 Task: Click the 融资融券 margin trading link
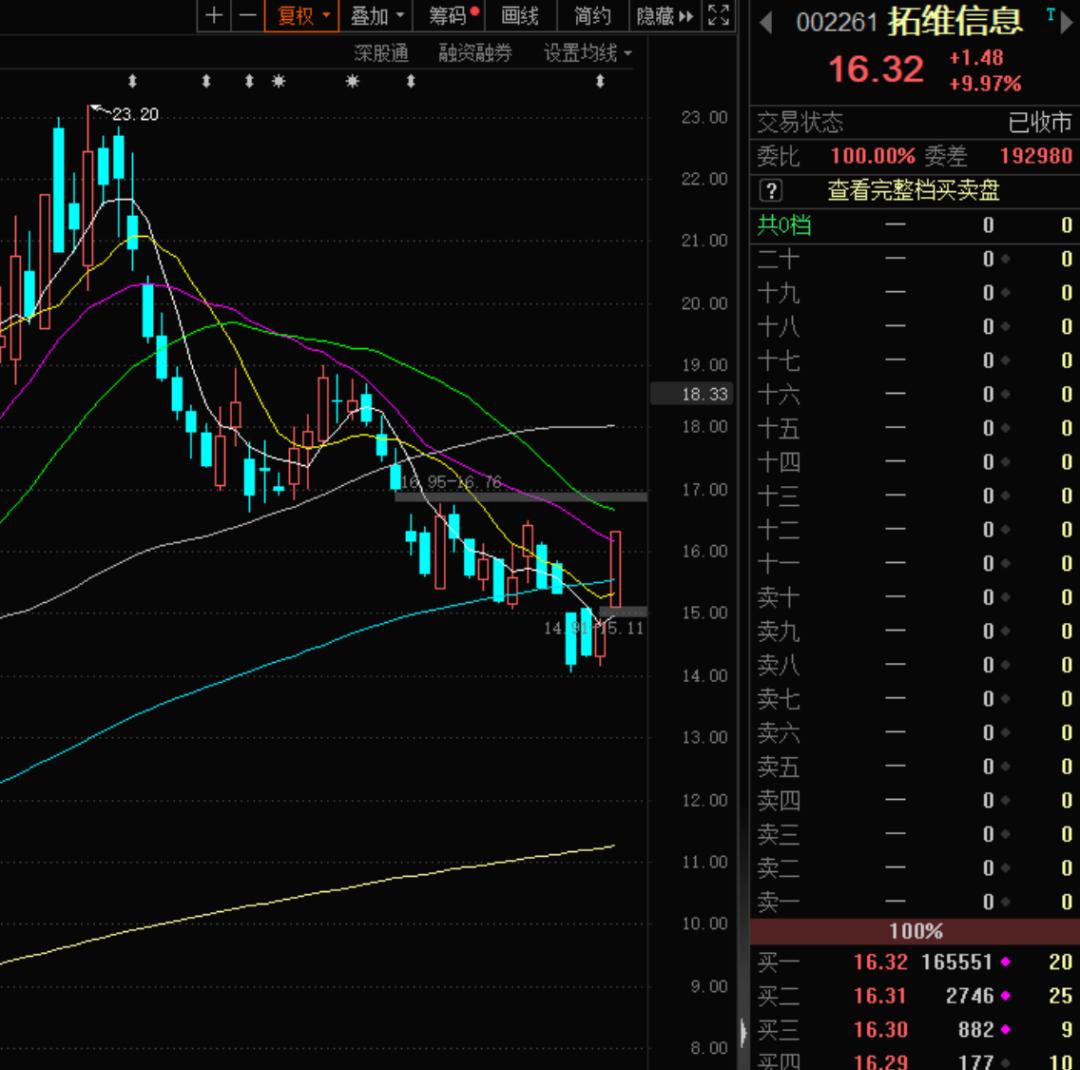[x=475, y=53]
